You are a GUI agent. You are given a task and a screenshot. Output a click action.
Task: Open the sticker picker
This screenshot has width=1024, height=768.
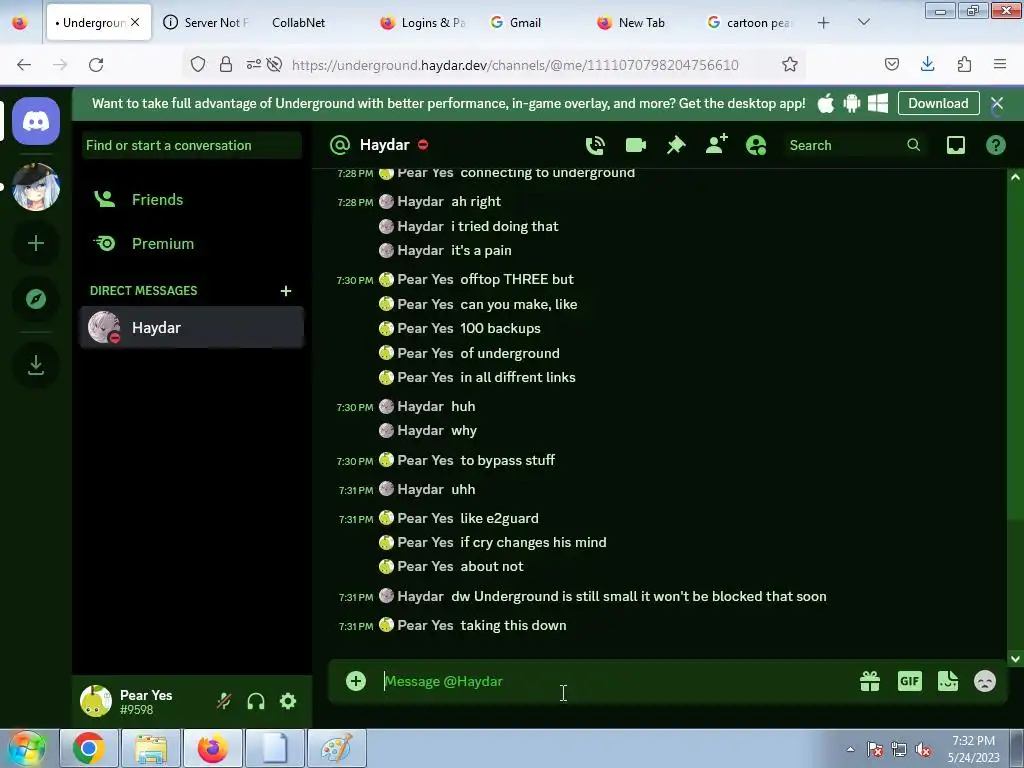(948, 681)
